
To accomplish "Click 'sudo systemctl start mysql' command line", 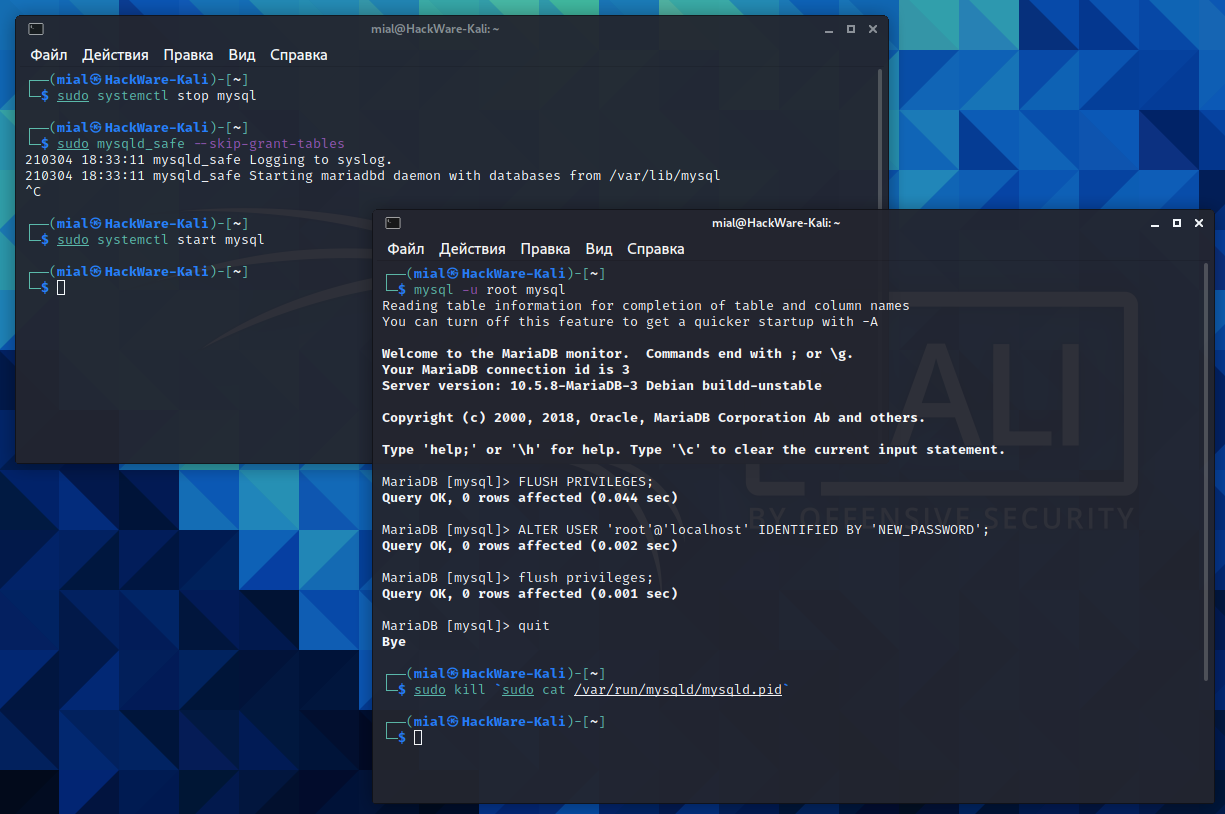I will [x=161, y=240].
